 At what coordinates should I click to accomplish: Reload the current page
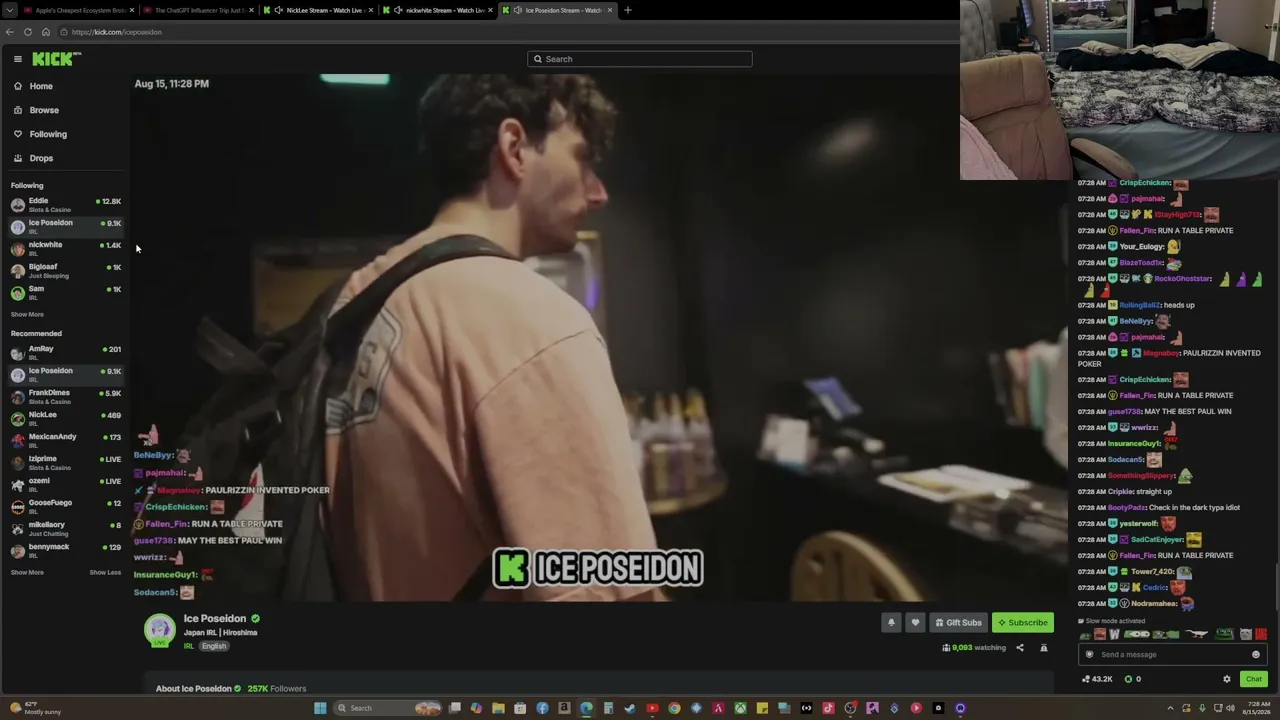point(28,32)
